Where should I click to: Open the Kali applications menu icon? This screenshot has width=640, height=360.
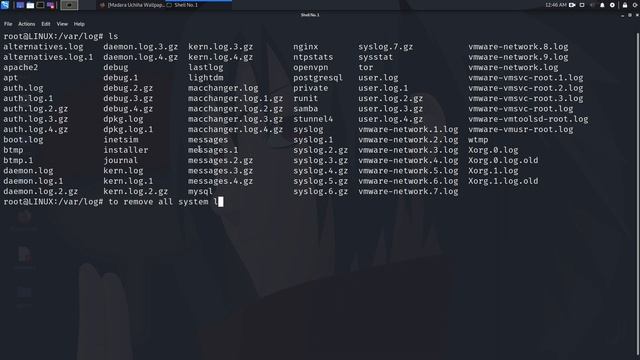pos(5,5)
